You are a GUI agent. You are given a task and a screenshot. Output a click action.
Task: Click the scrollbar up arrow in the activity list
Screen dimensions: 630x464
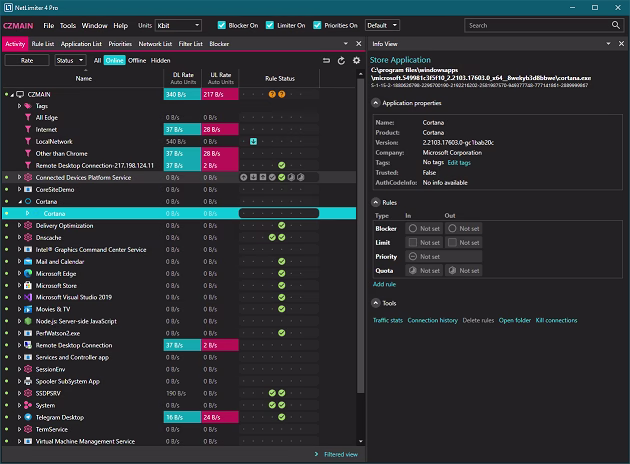360,74
